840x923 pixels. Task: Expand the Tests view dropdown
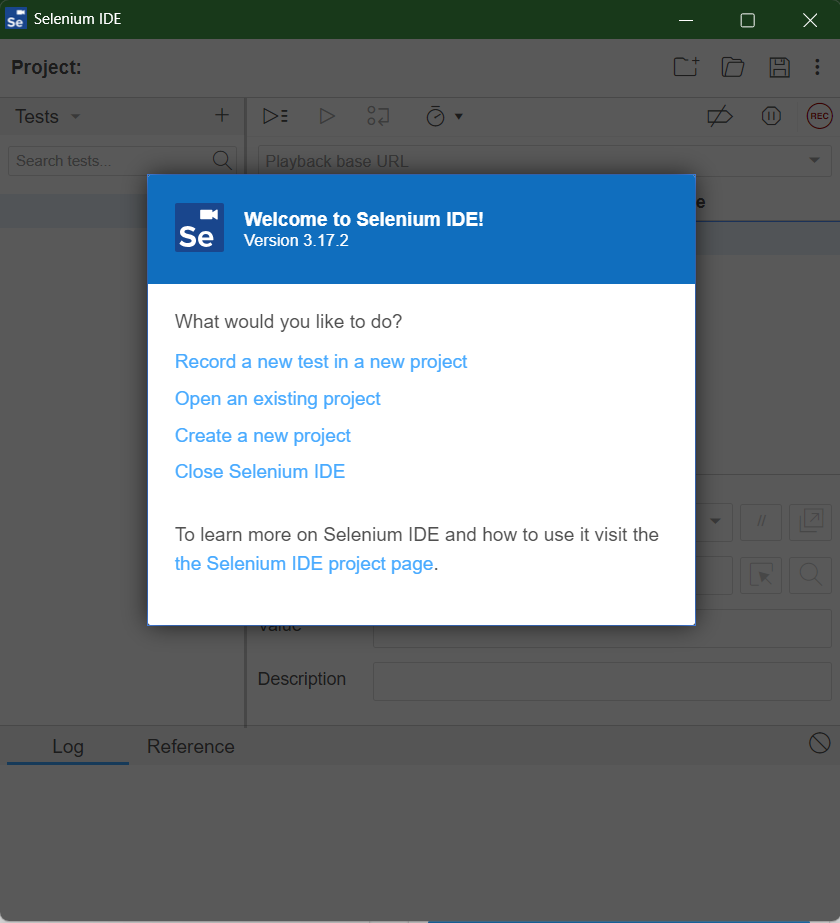pos(75,117)
